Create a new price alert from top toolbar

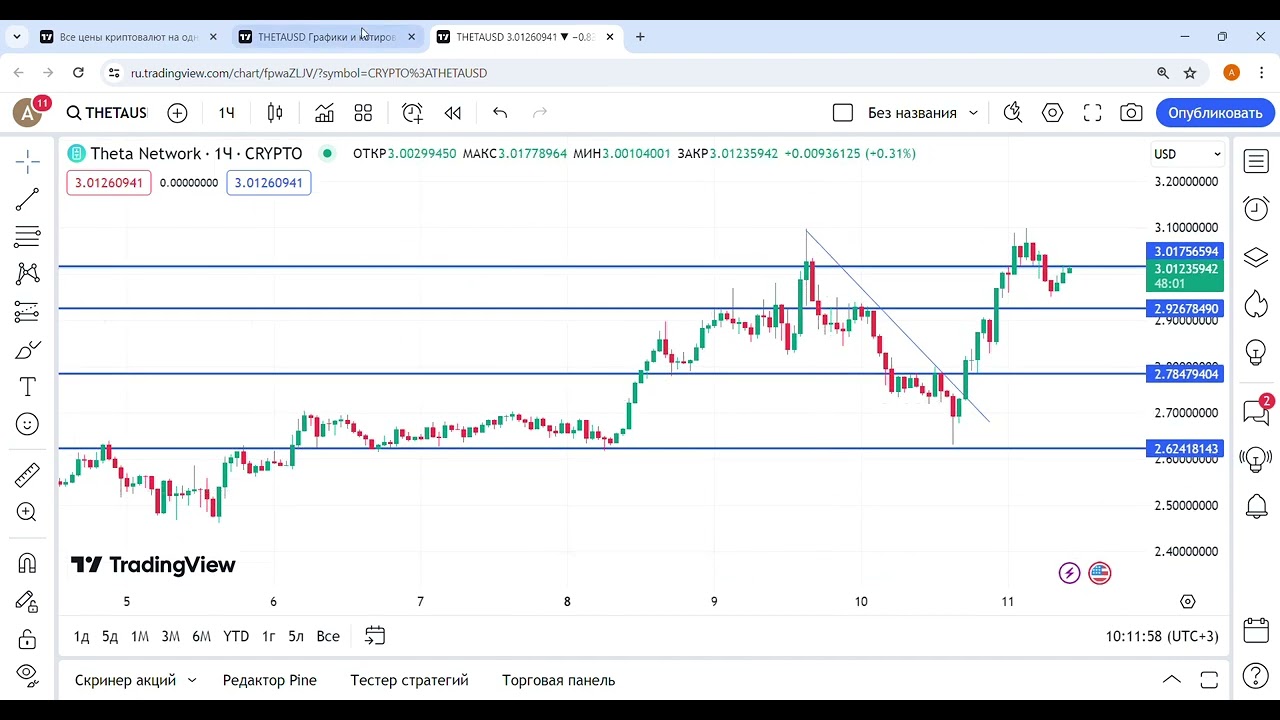(412, 113)
